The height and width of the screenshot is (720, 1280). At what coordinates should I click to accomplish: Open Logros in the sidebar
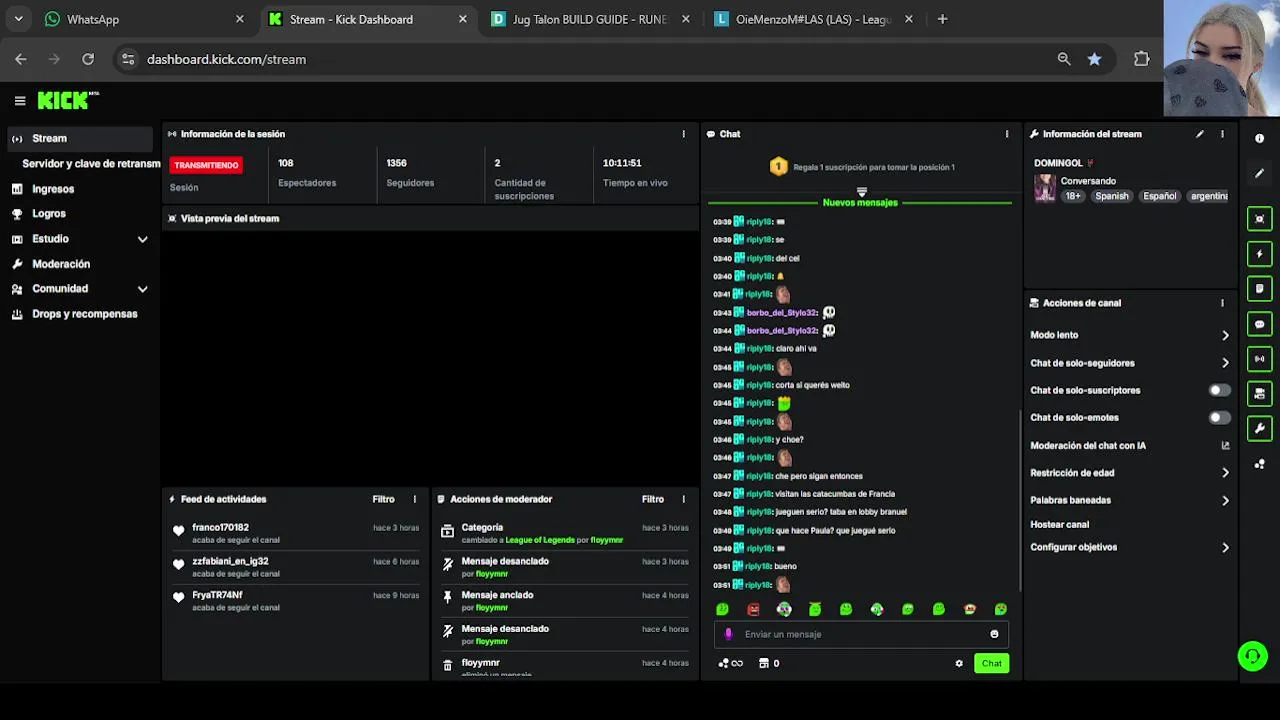click(49, 214)
